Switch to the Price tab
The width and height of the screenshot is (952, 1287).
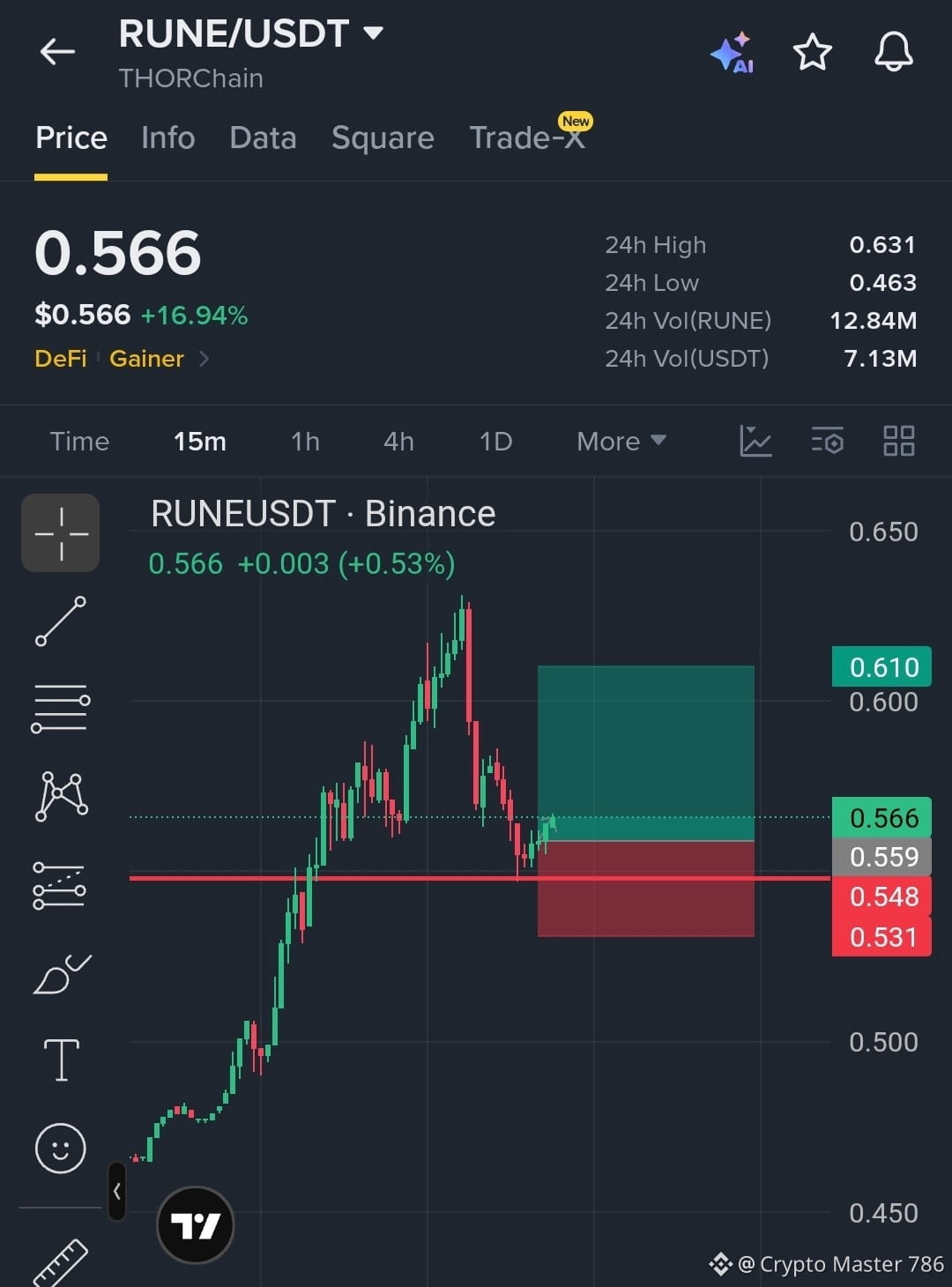click(x=71, y=138)
